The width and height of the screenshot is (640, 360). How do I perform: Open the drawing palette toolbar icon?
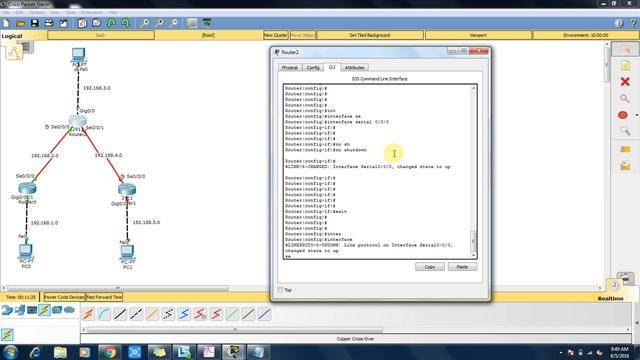[x=192, y=23]
